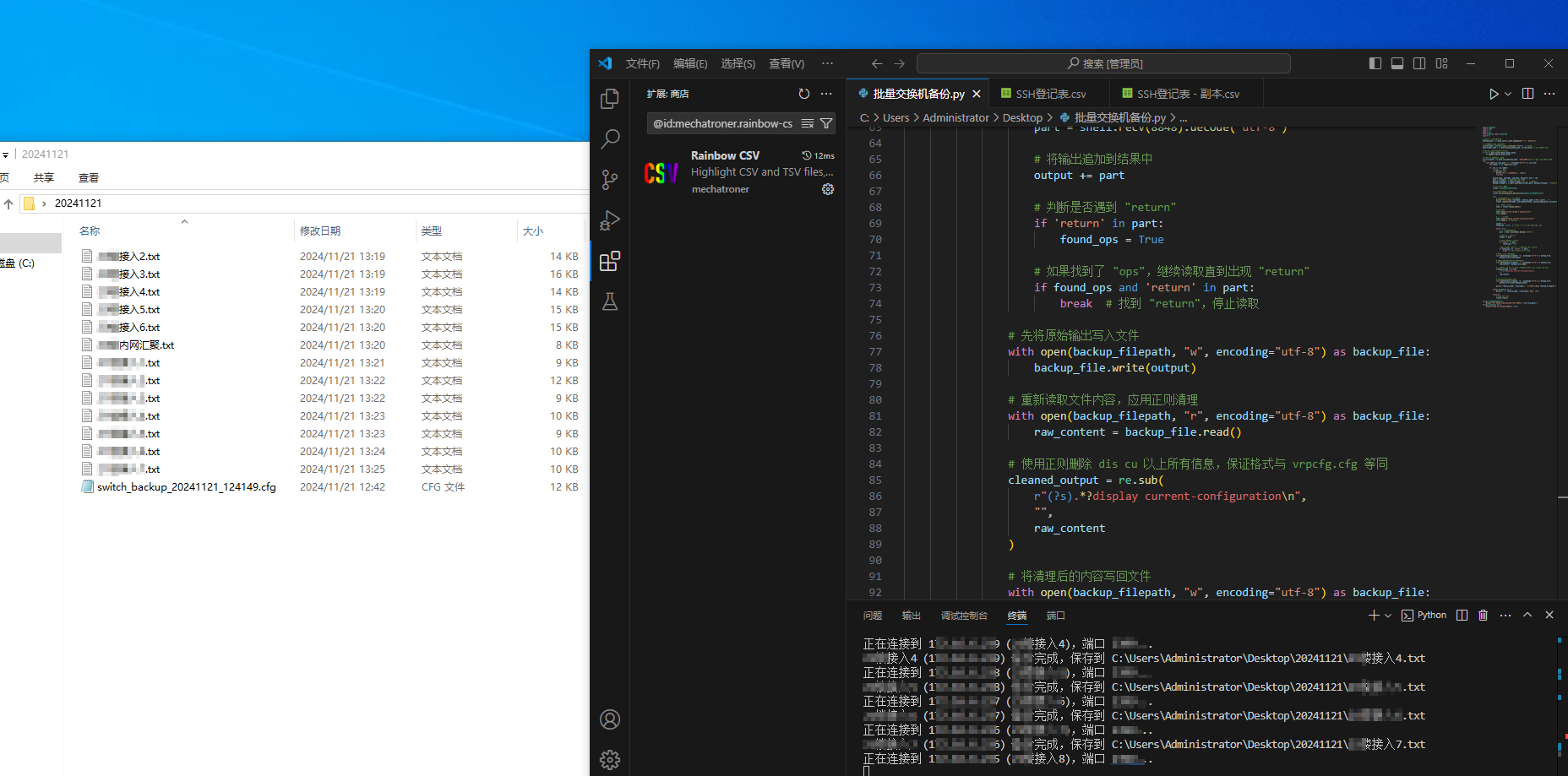This screenshot has height=776, width=1568.
Task: Open the Run and Debug view
Action: point(610,220)
